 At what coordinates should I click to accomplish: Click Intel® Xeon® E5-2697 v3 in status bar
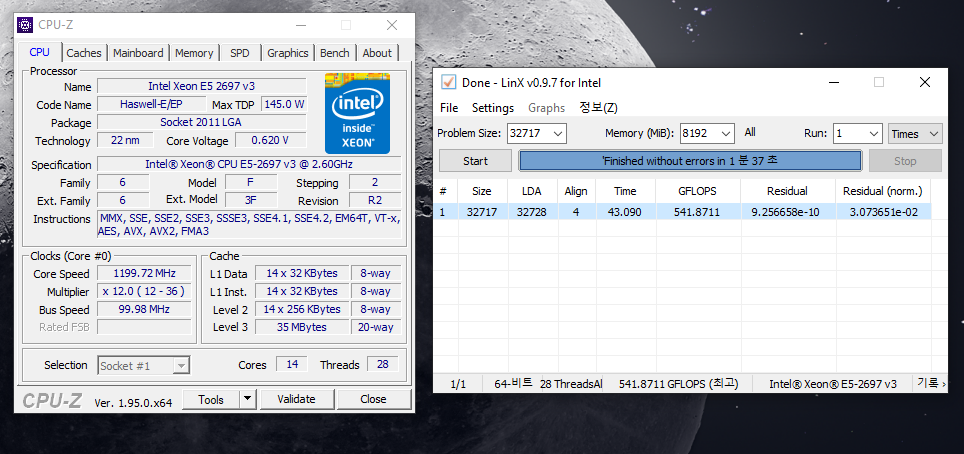click(x=832, y=384)
